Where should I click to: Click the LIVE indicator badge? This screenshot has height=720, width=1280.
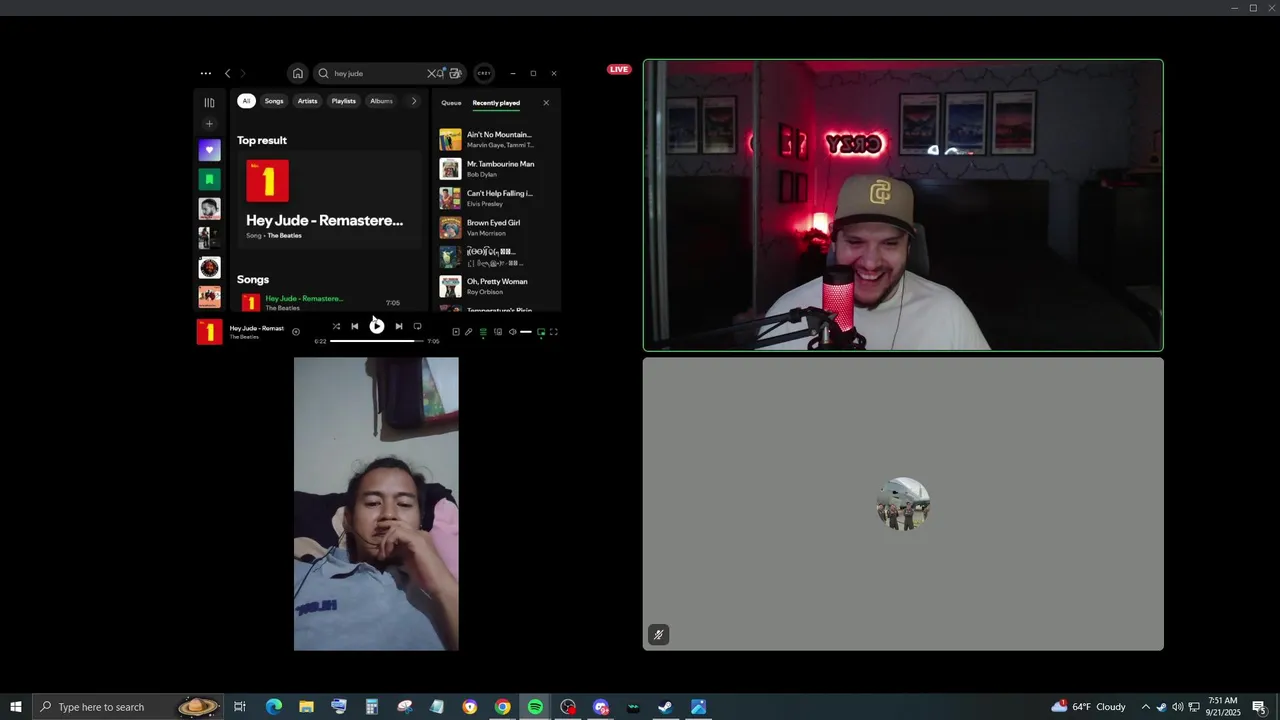coord(619,69)
